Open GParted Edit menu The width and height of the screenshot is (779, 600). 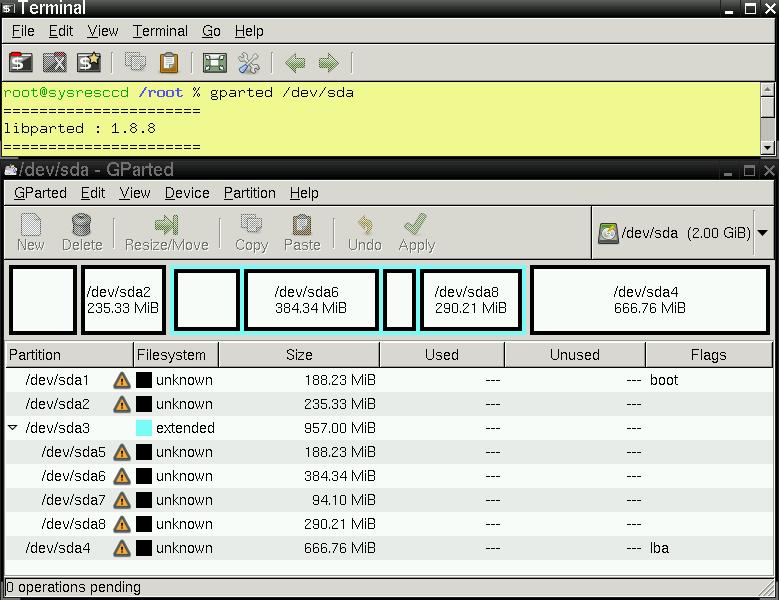tap(93, 193)
